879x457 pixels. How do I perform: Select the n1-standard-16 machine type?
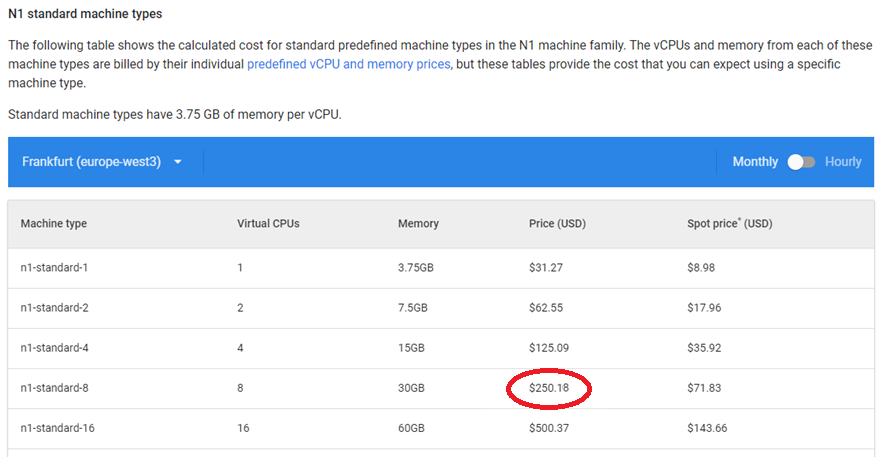(x=58, y=428)
